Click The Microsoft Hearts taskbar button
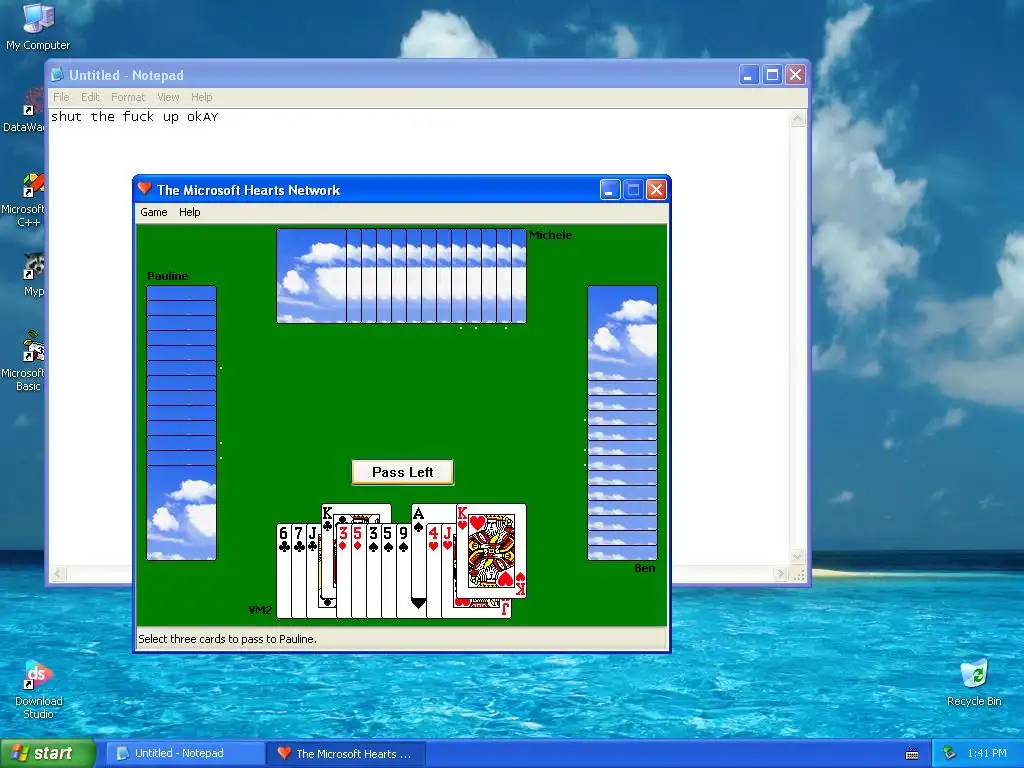Viewport: 1024px width, 768px height. 346,754
